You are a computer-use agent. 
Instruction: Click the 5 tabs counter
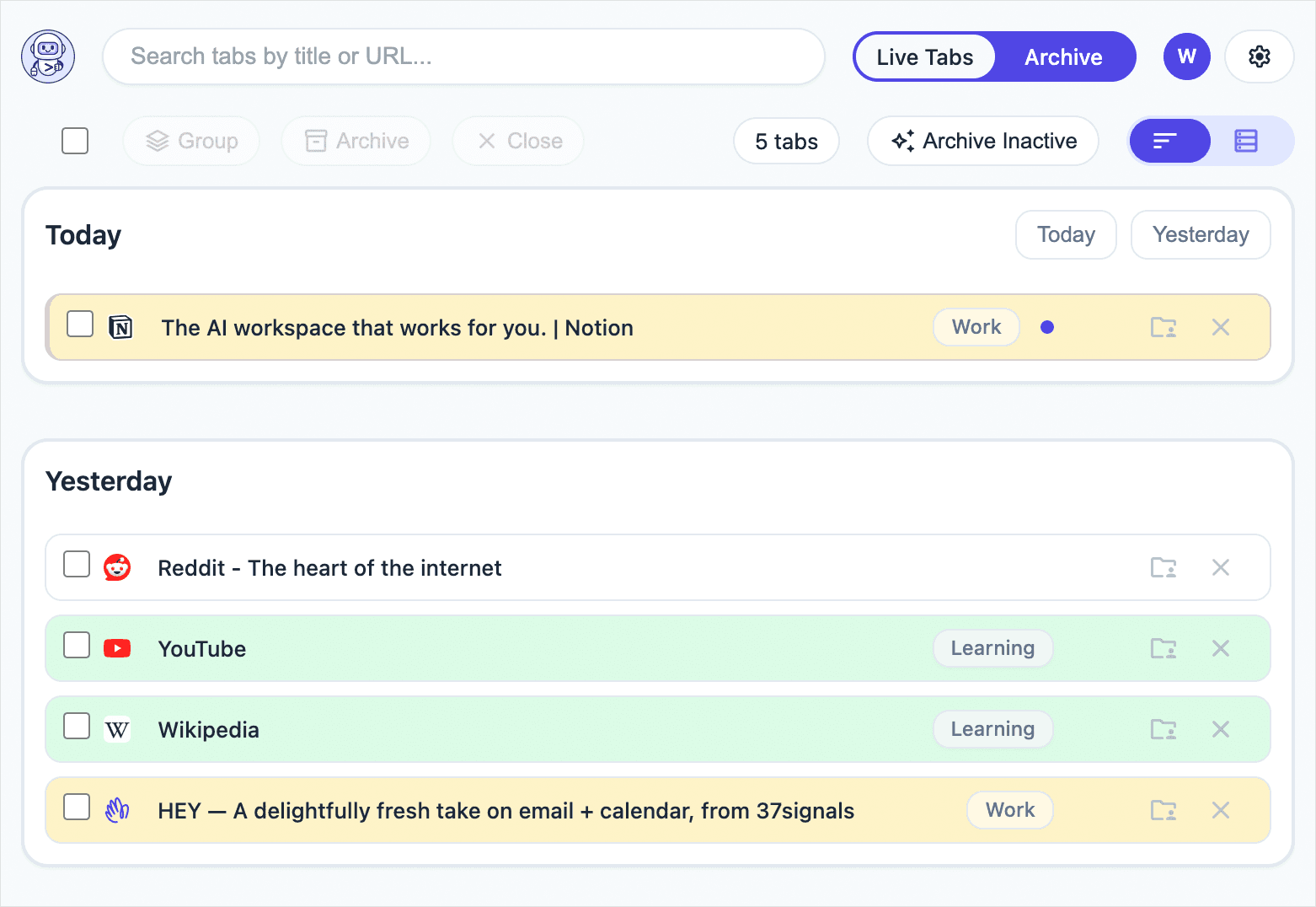pyautogui.click(x=786, y=142)
